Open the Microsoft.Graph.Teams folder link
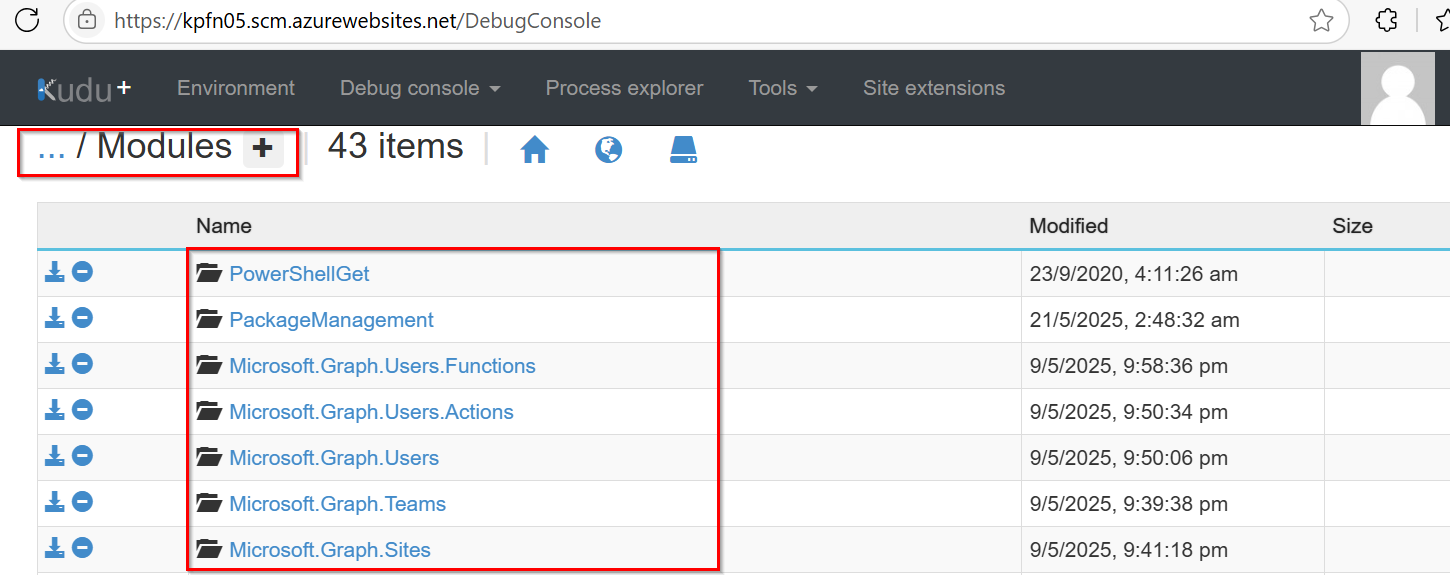Viewport: 1450px width, 575px height. 337,503
